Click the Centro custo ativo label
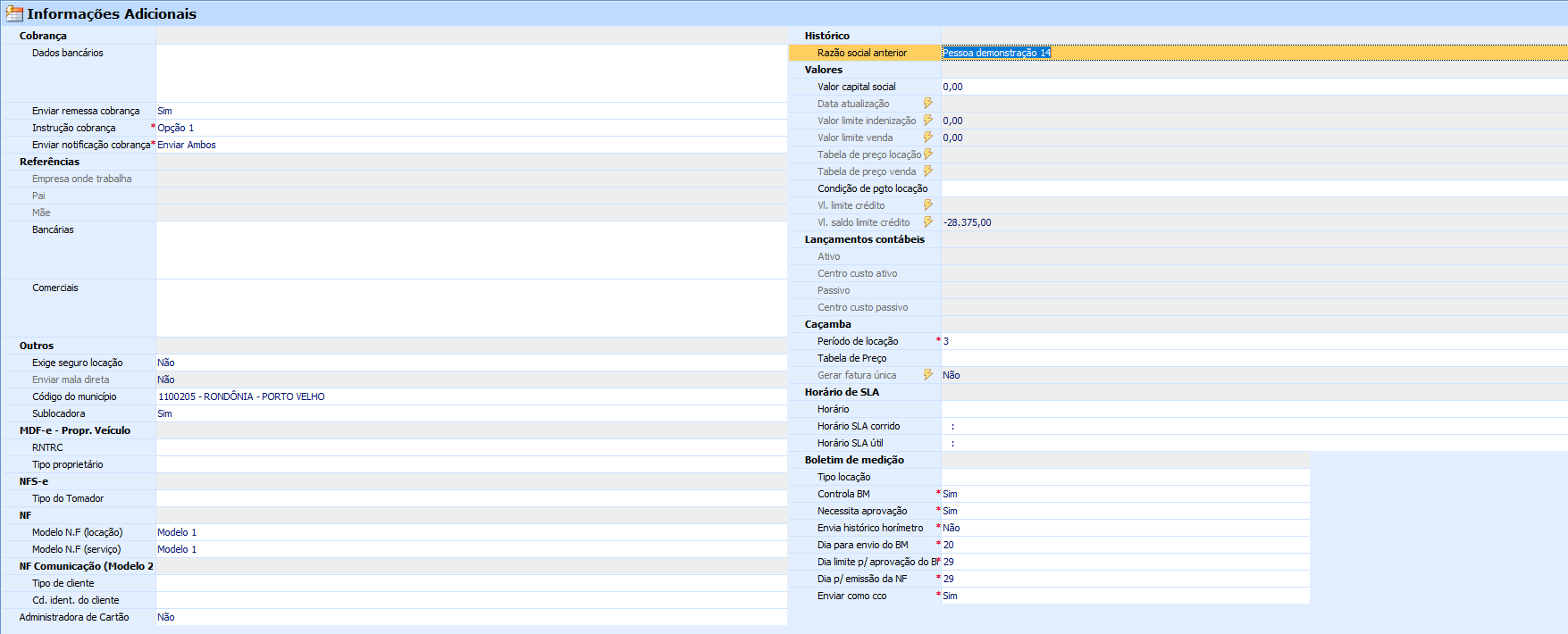 click(858, 273)
